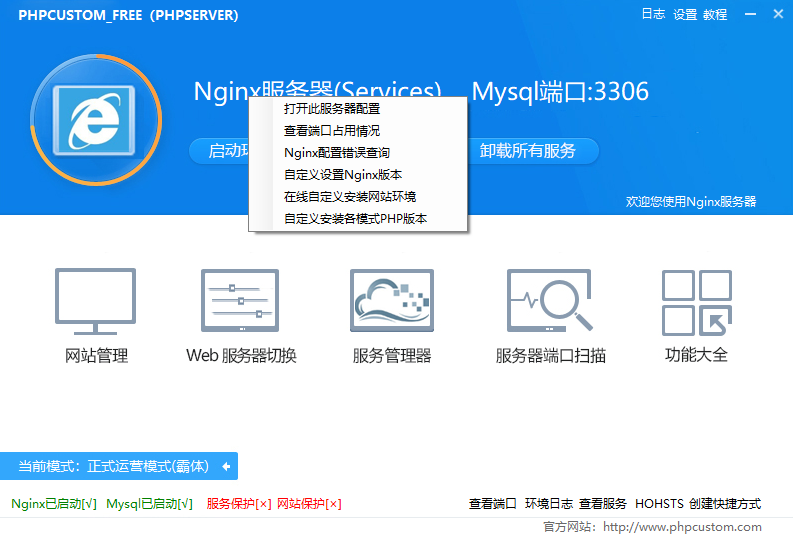The image size is (793, 539).
Task: Open the 功能大全 grid icon
Action: click(x=697, y=302)
